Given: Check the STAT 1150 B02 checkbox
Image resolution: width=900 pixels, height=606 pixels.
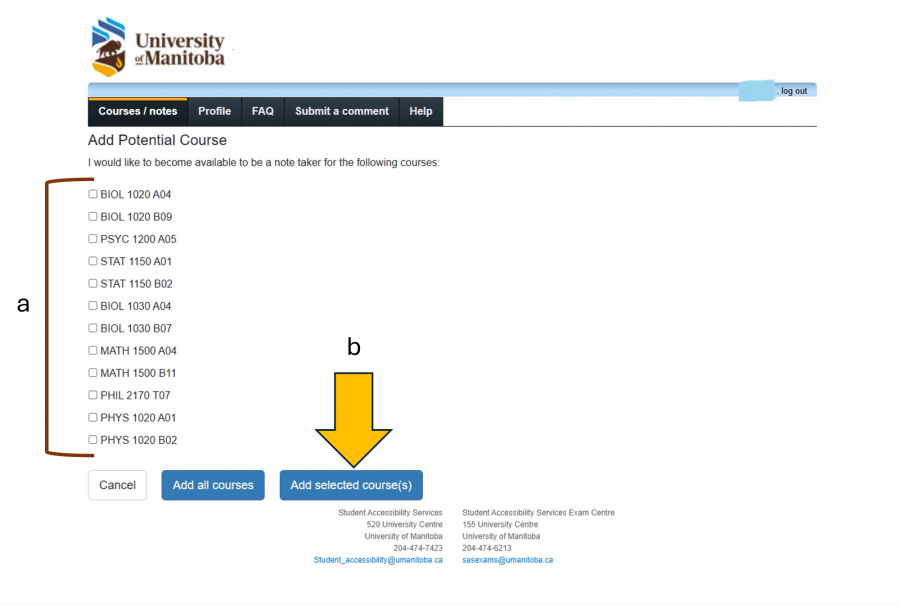Looking at the screenshot, I should tap(92, 283).
